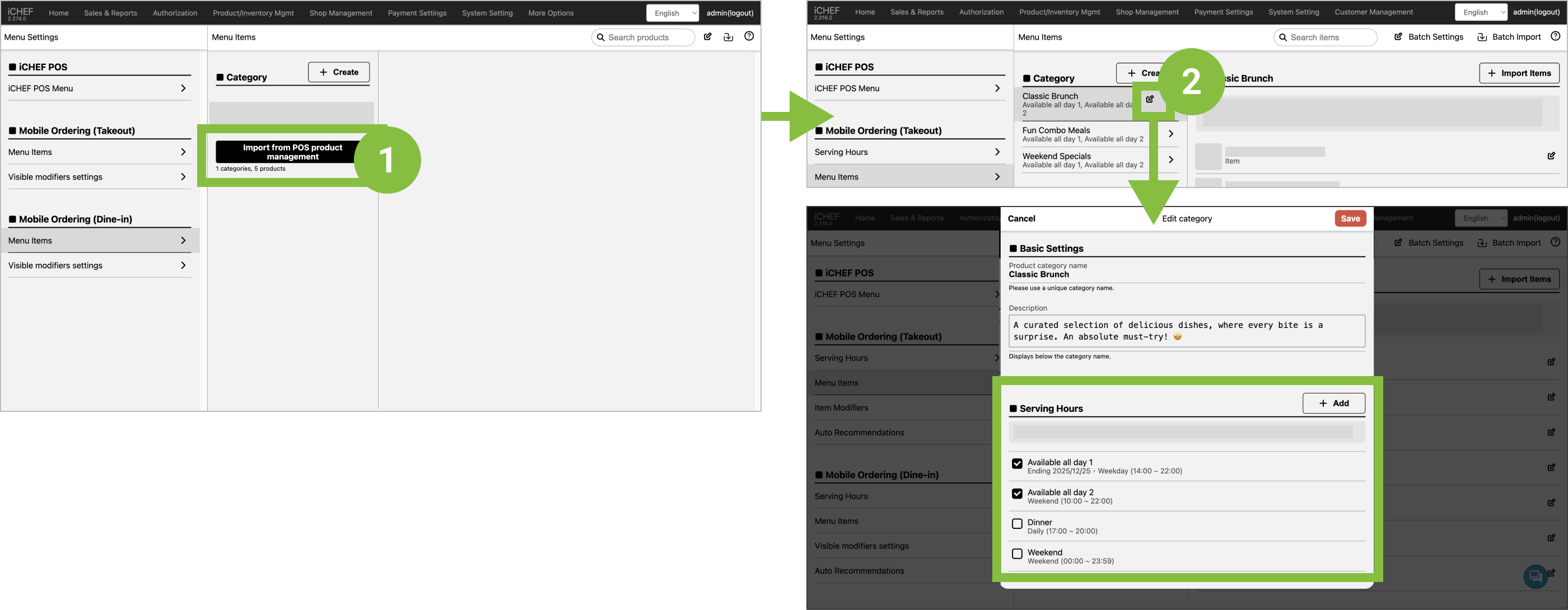Open the English language dropdown in left panel
Screen dimensions: 1568x610
[672, 13]
